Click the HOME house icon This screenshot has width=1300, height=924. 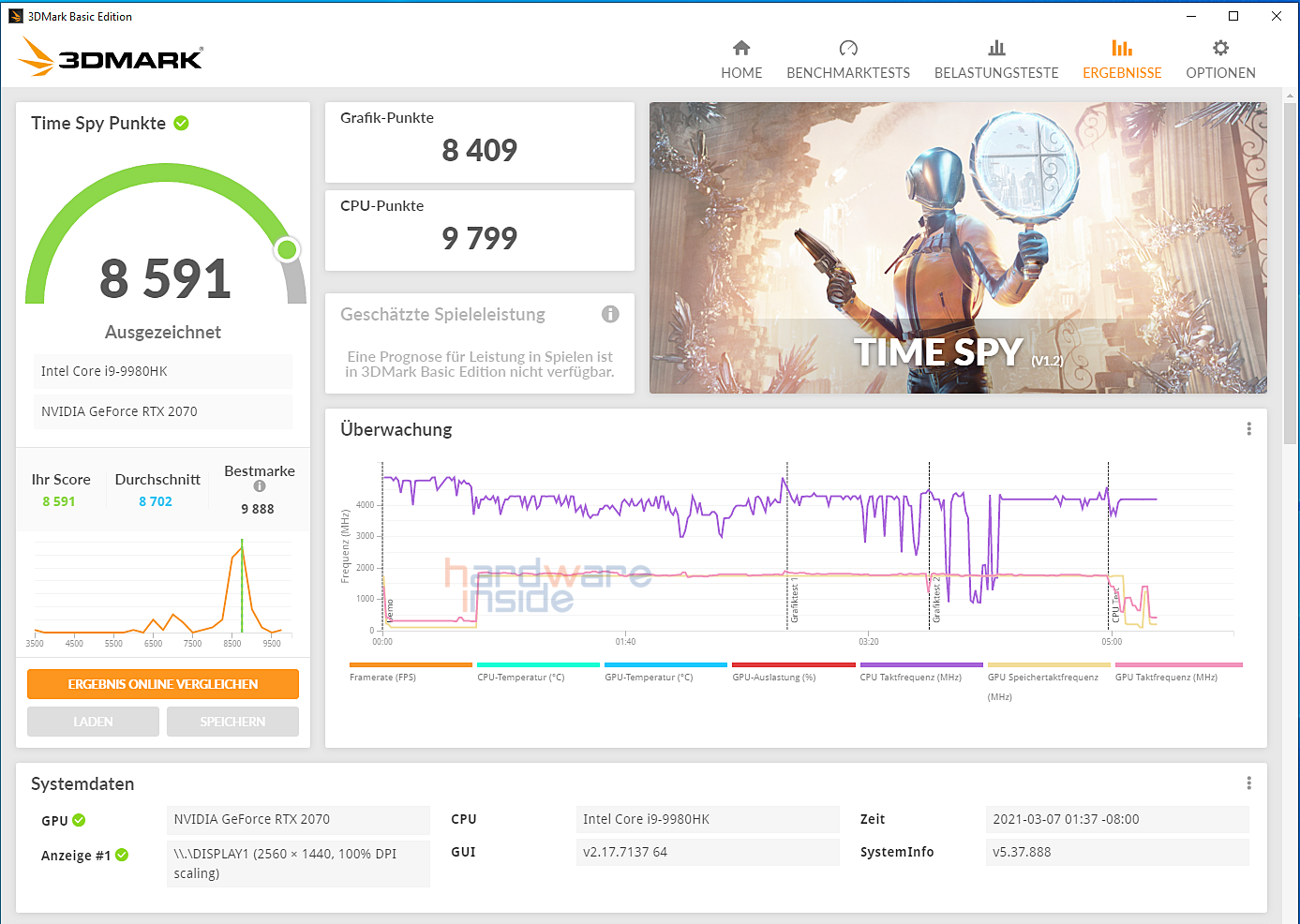741,47
